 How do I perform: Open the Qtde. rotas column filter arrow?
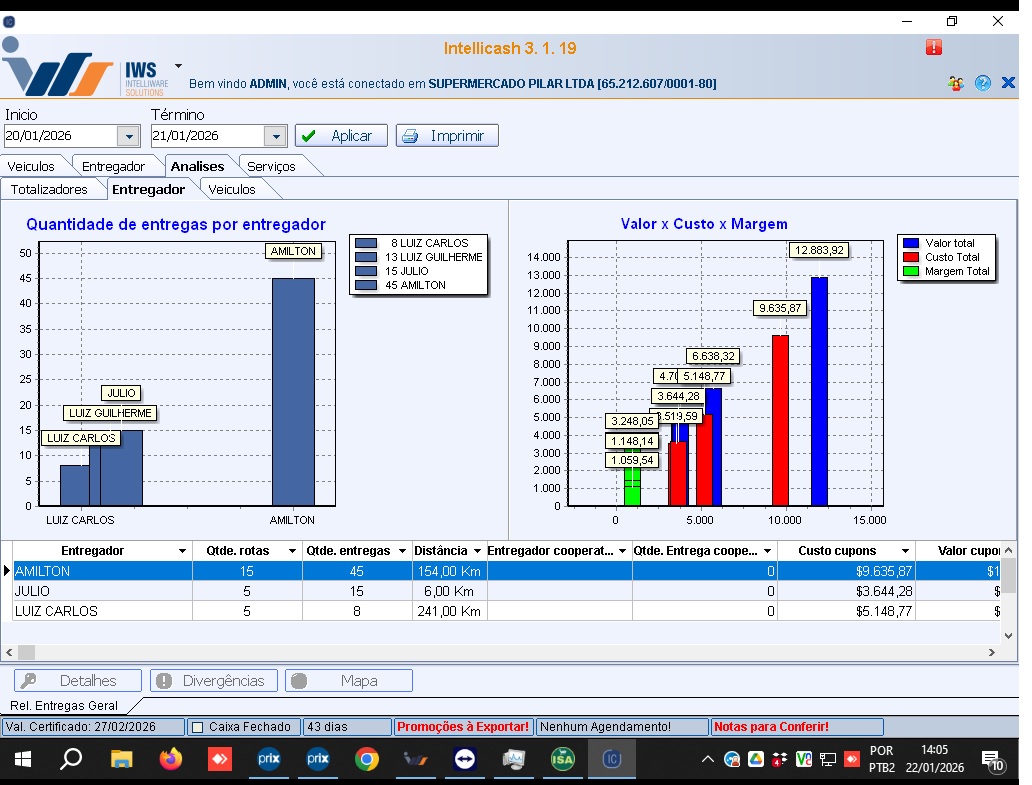[292, 551]
